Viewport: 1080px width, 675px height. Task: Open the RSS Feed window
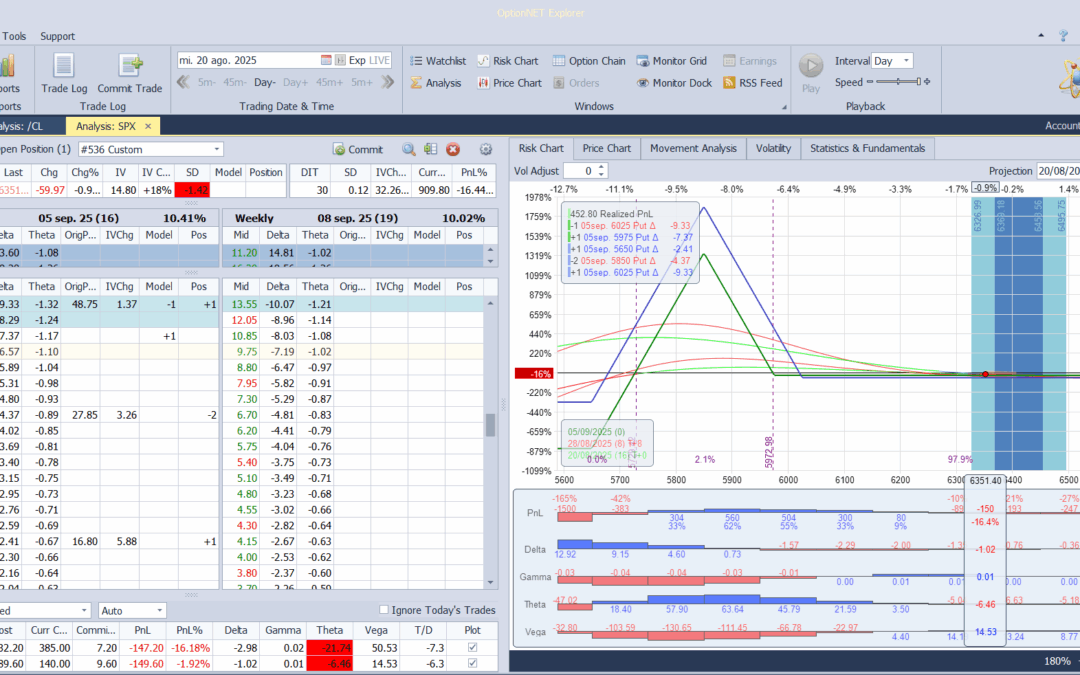(x=752, y=83)
